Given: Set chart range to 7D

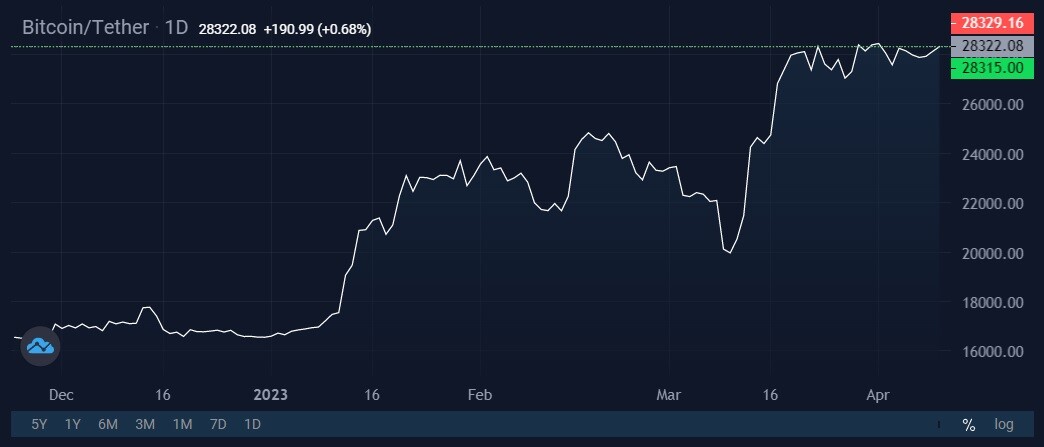Looking at the screenshot, I should coord(218,424).
